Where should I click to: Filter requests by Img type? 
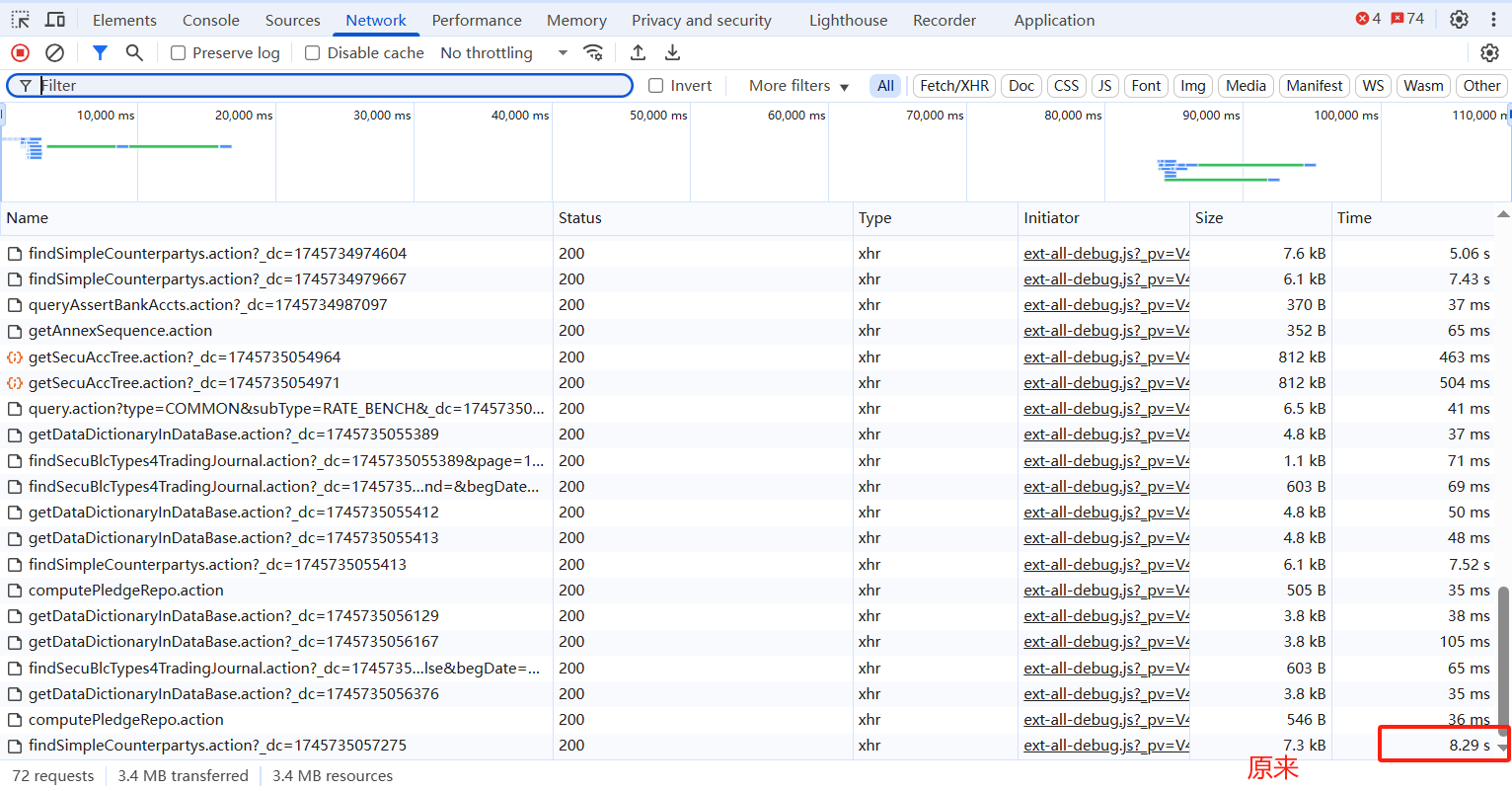point(1193,86)
